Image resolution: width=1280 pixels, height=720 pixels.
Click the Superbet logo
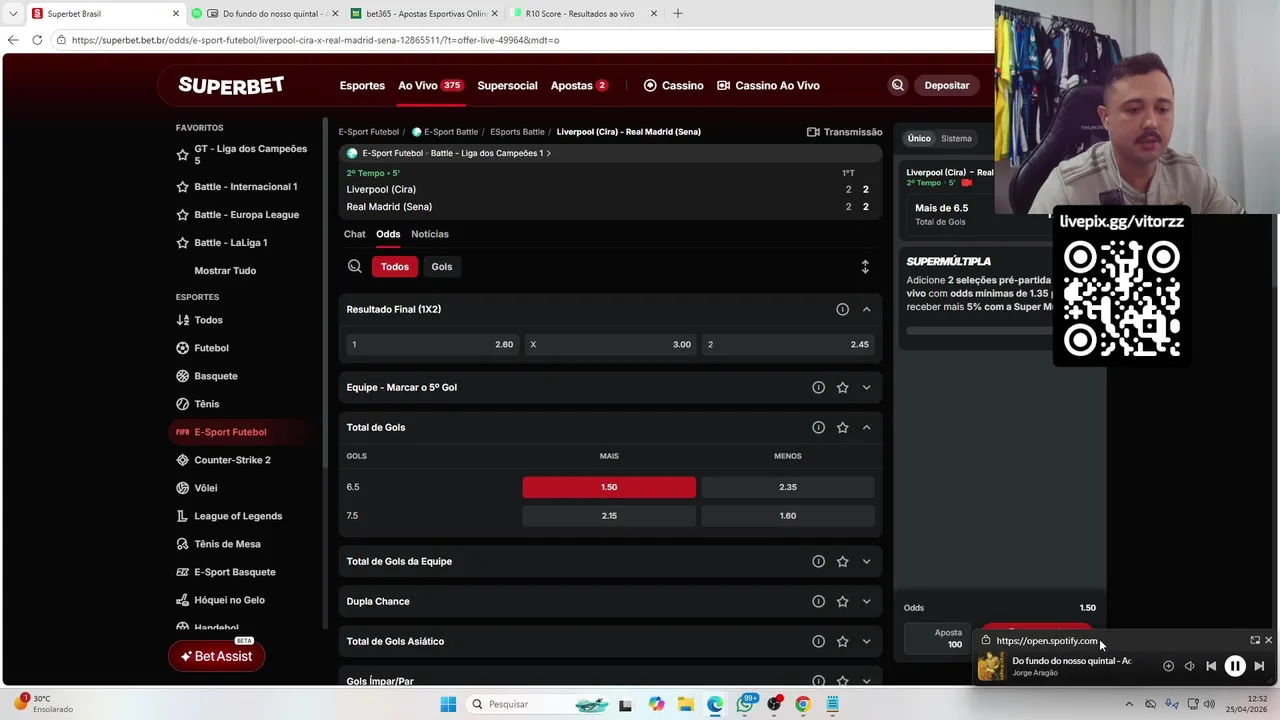(231, 85)
